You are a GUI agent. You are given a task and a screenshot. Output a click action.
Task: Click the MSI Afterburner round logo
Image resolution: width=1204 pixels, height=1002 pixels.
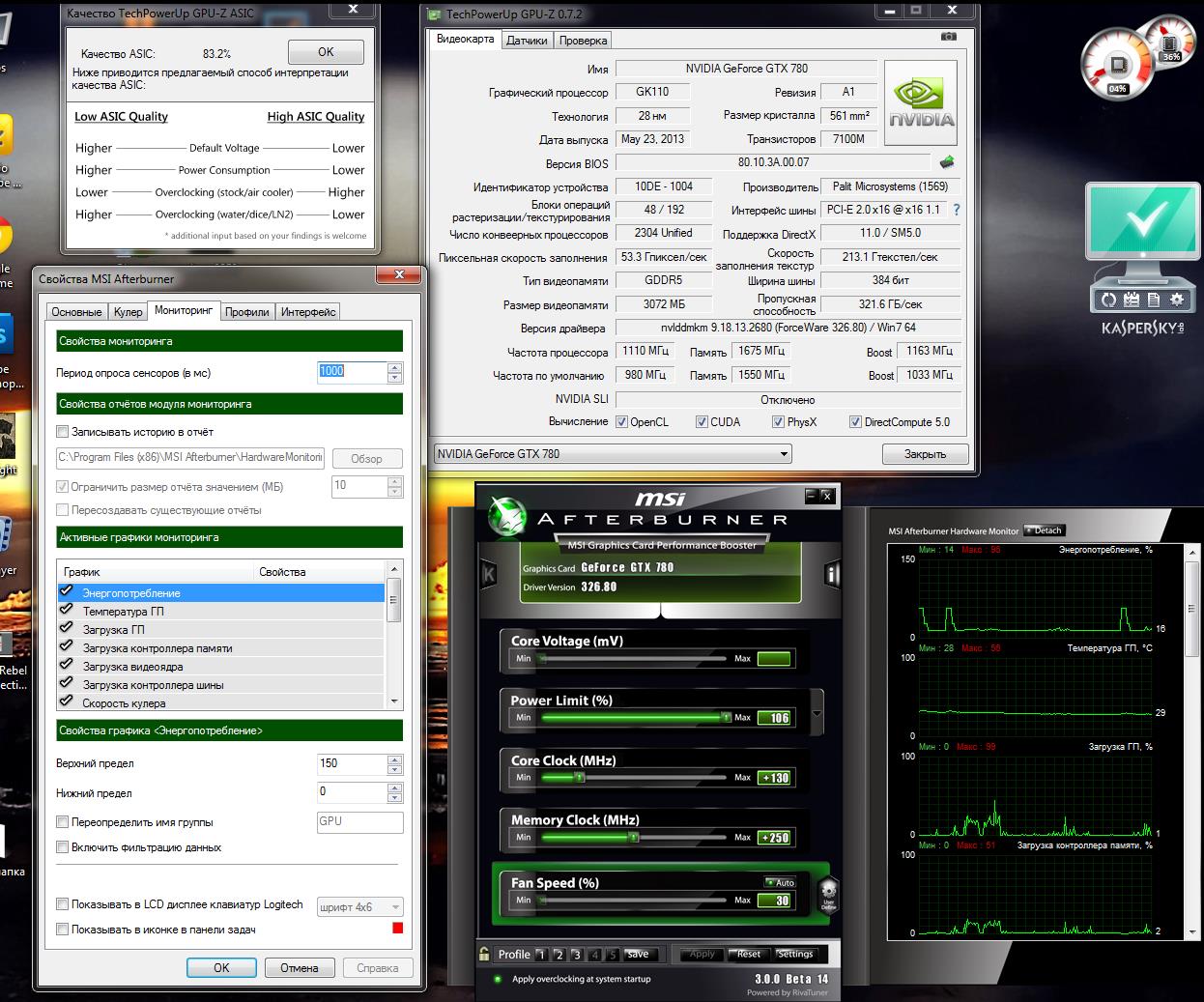click(505, 516)
